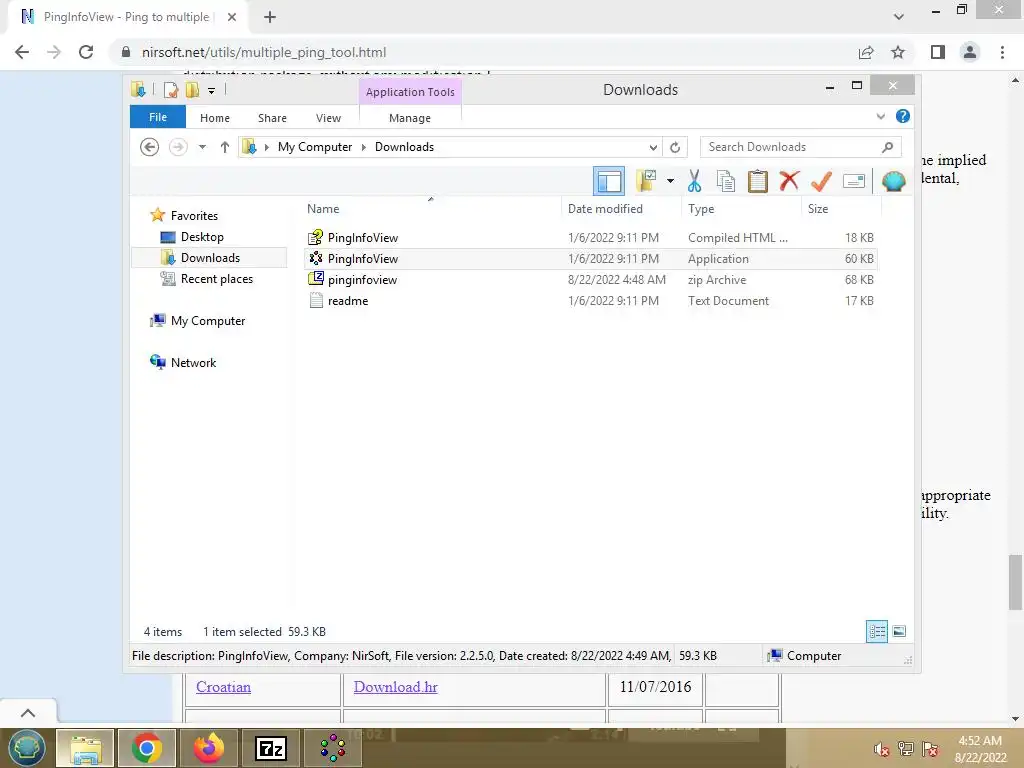Image resolution: width=1024 pixels, height=768 pixels.
Task: Open dropdown arrow beside new folder icon
Action: [670, 181]
